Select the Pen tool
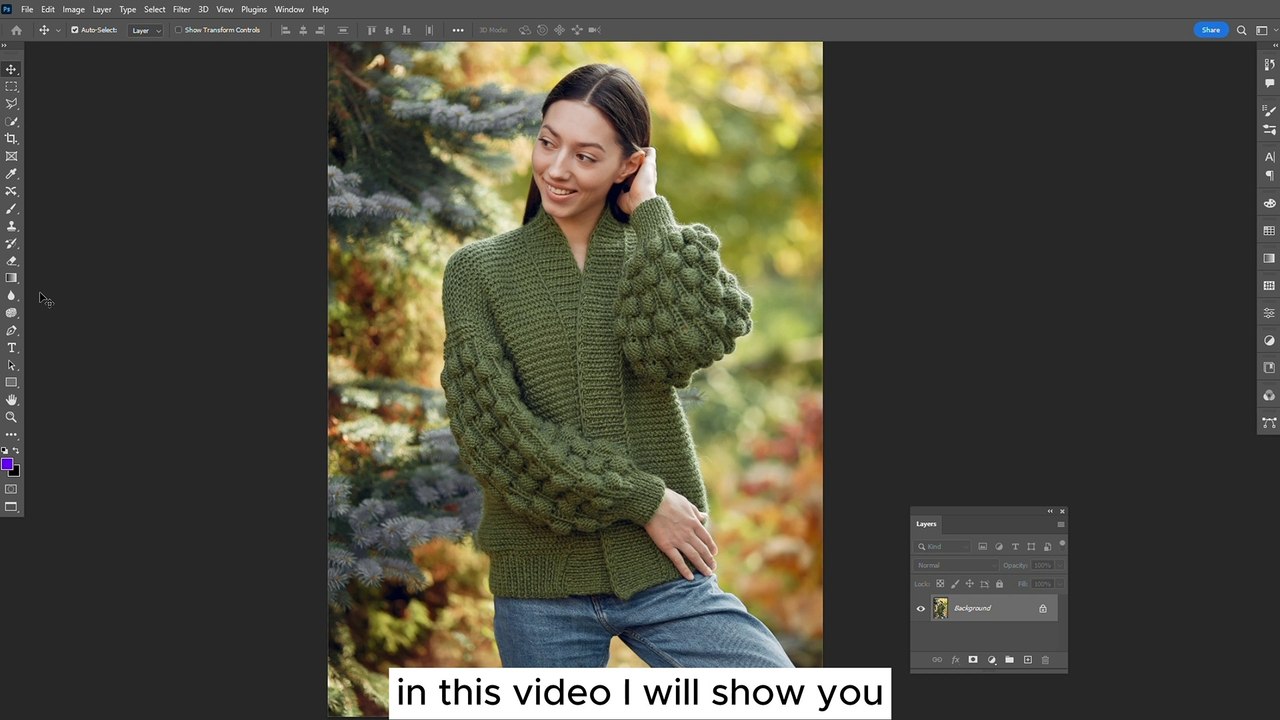Image resolution: width=1280 pixels, height=720 pixels. [x=11, y=330]
